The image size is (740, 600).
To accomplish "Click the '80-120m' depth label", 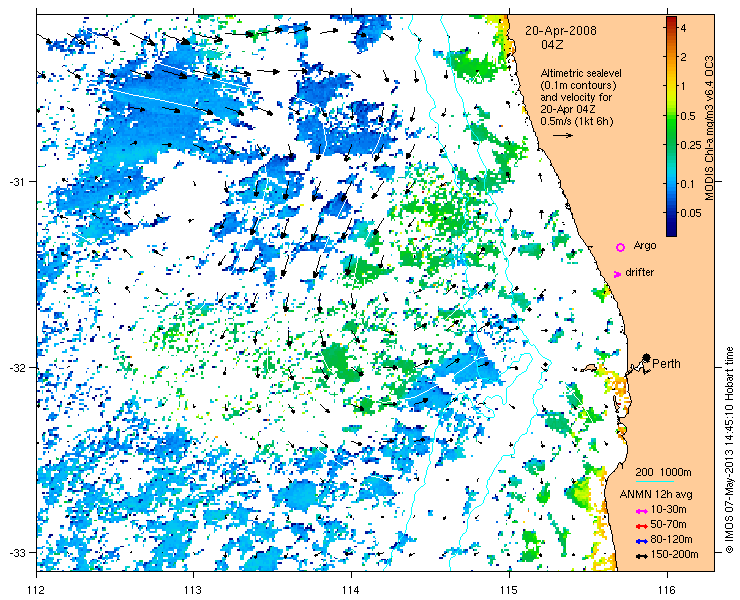I will (x=672, y=540).
